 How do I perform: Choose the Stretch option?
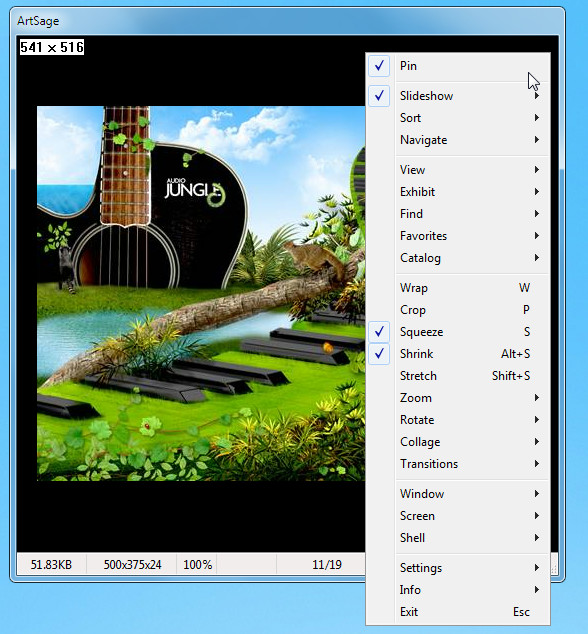(x=458, y=376)
